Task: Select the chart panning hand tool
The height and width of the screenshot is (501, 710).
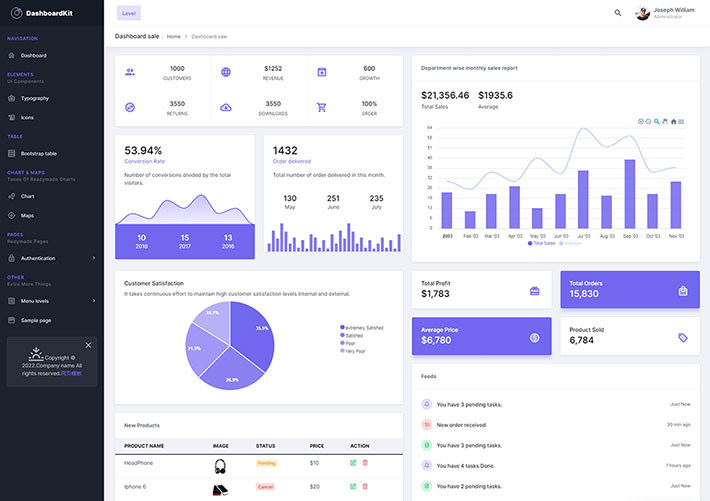Action: tap(665, 121)
